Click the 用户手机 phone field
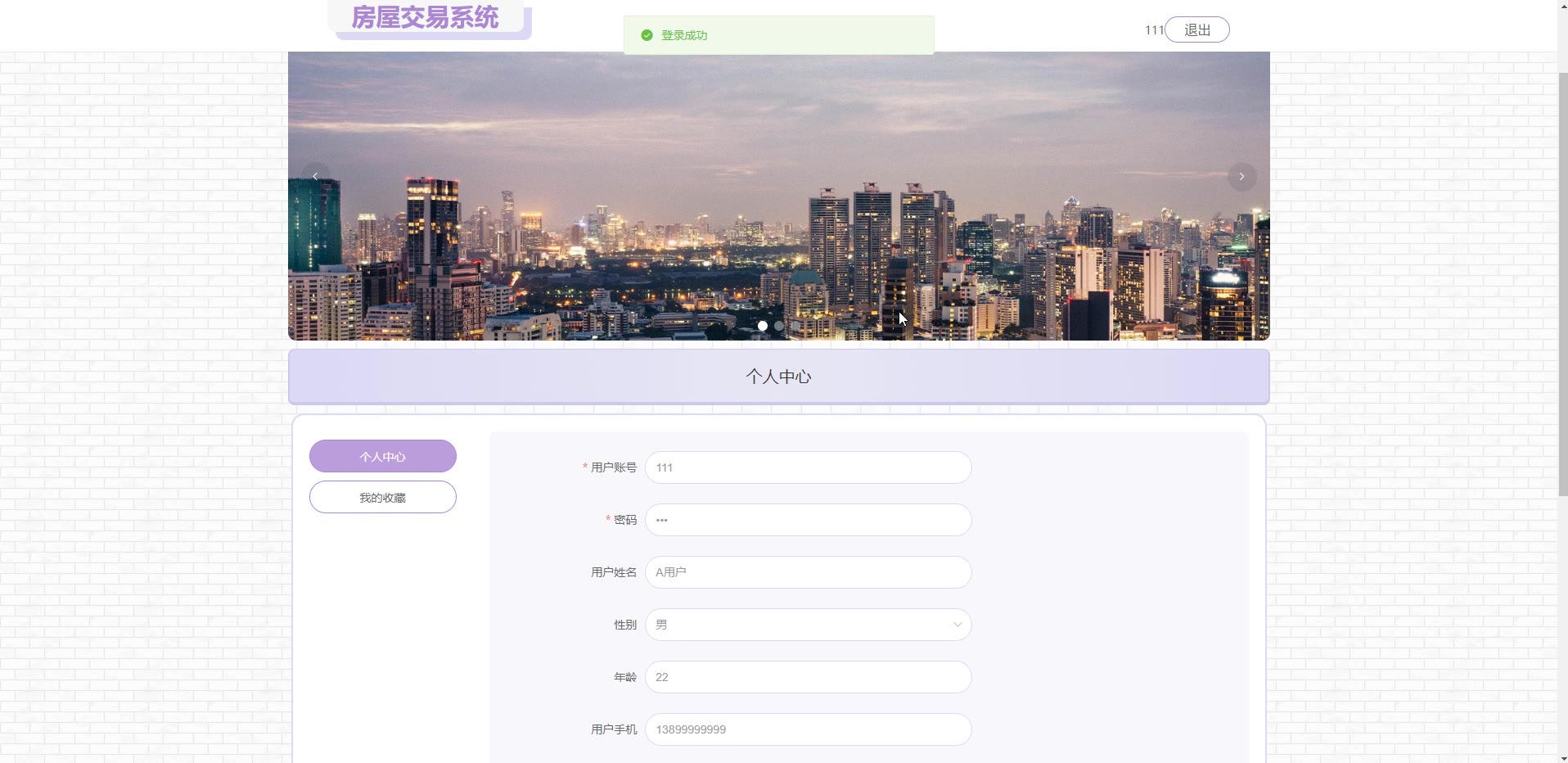 pyautogui.click(x=809, y=729)
